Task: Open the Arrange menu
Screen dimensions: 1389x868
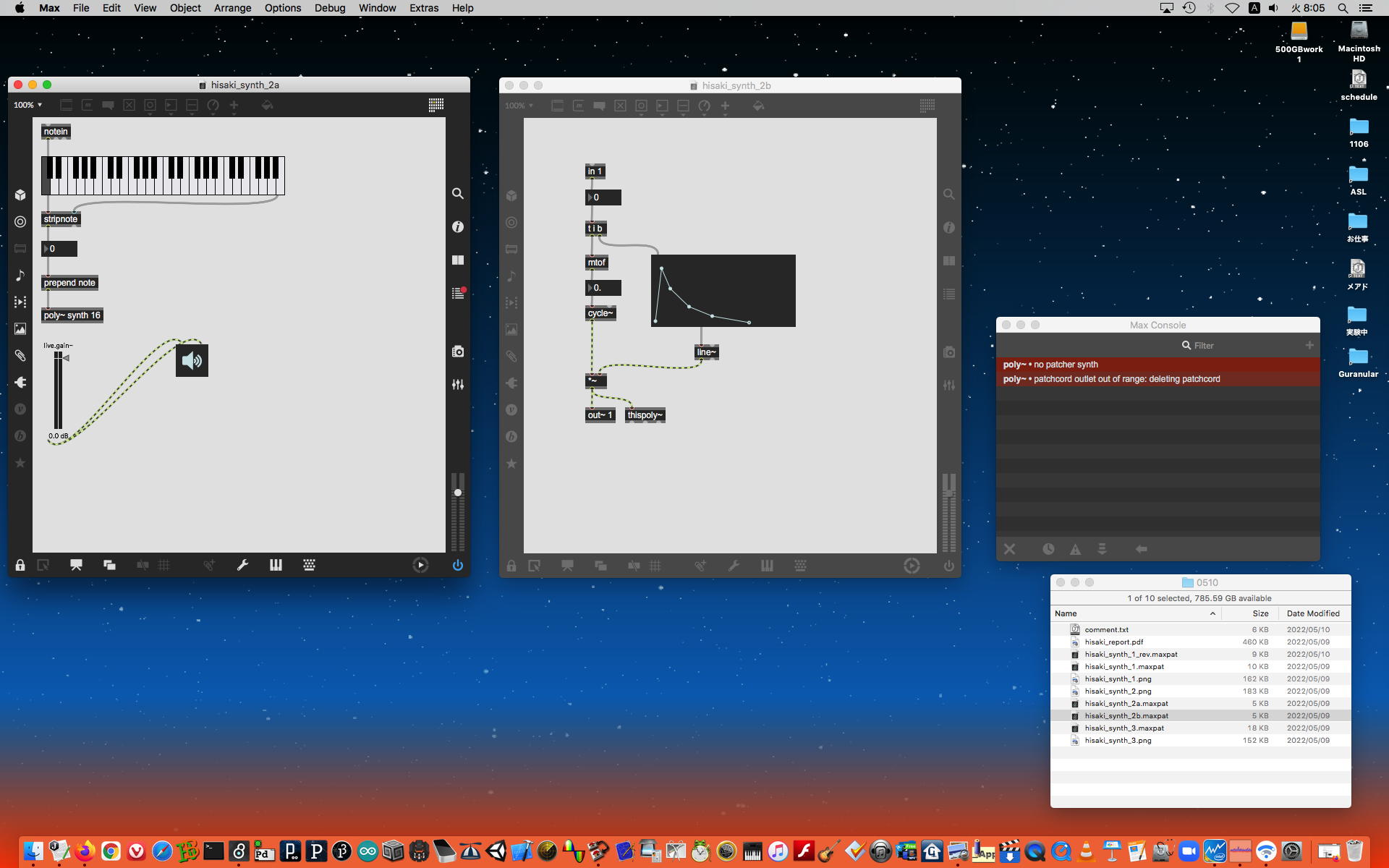Action: [232, 8]
